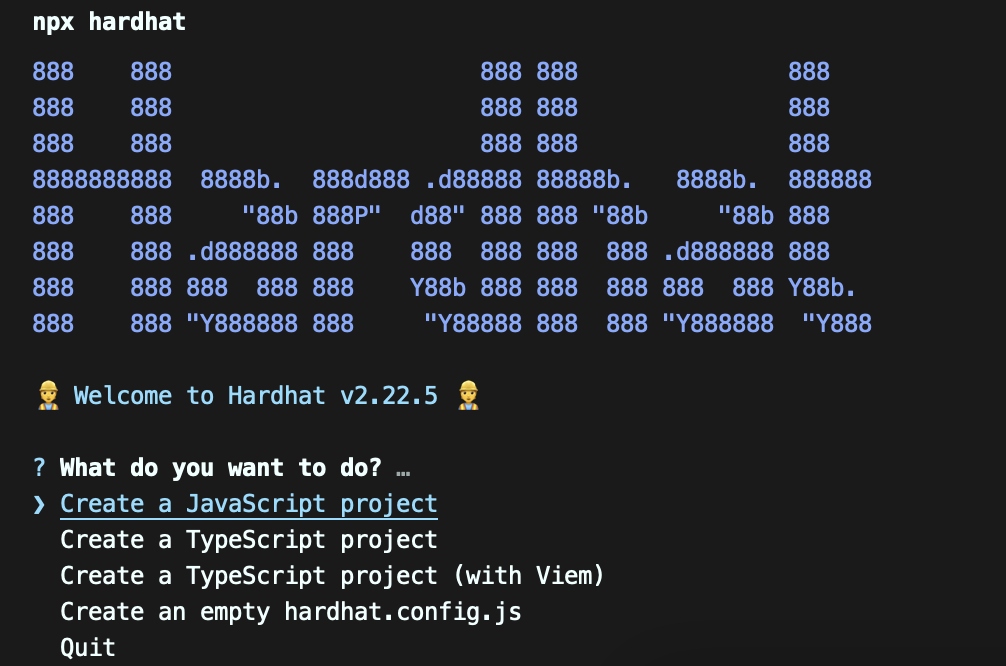
Task: Click the worker emoji before Welcome
Action: (x=46, y=396)
